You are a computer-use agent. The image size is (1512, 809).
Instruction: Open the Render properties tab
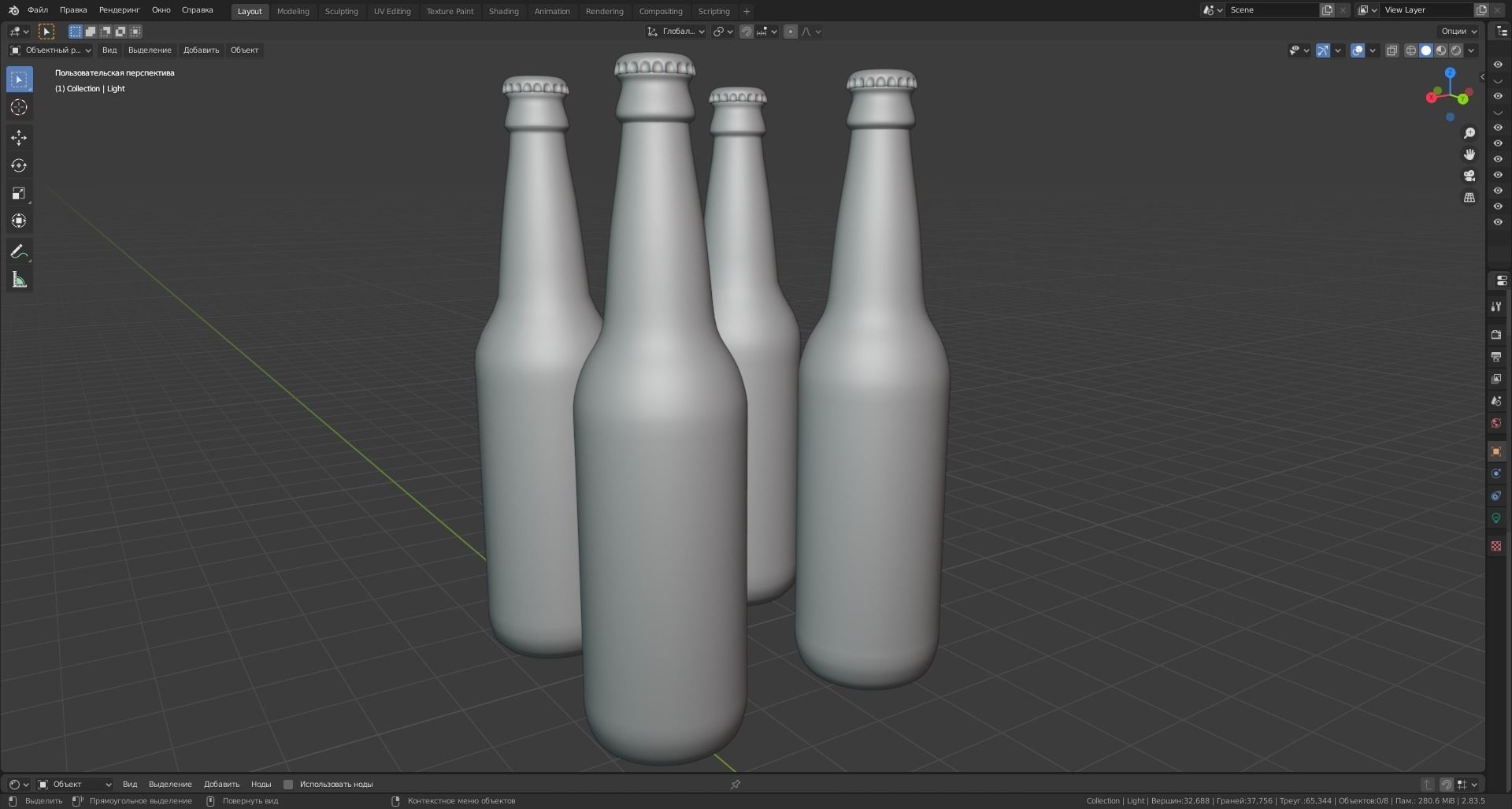pyautogui.click(x=1496, y=335)
